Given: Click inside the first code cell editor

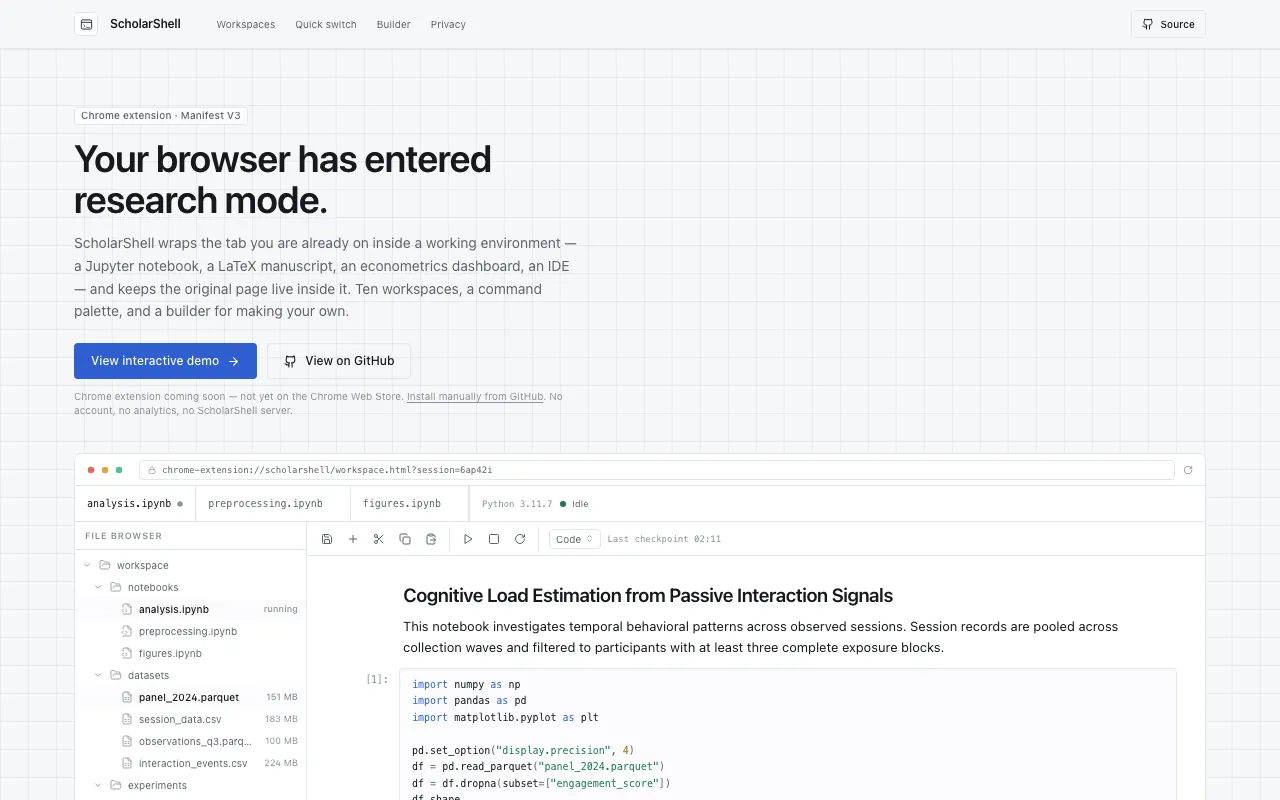Looking at the screenshot, I should (x=788, y=735).
